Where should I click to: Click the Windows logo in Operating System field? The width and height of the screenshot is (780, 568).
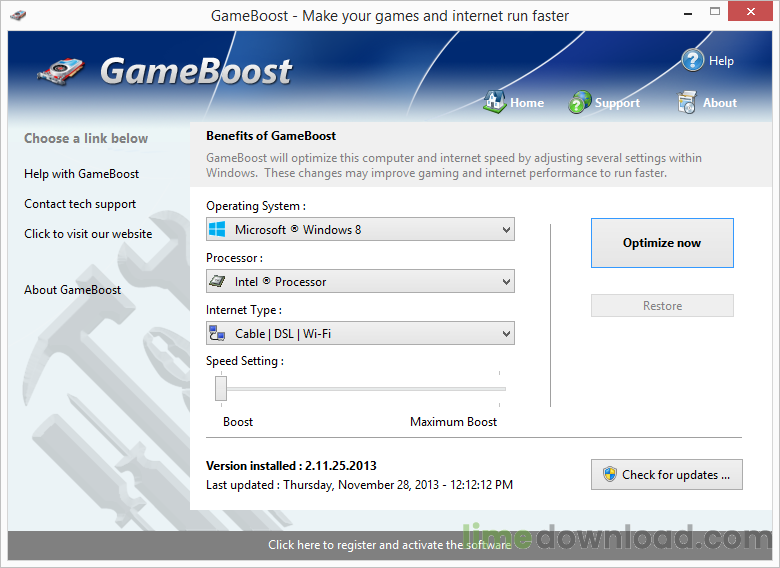217,229
